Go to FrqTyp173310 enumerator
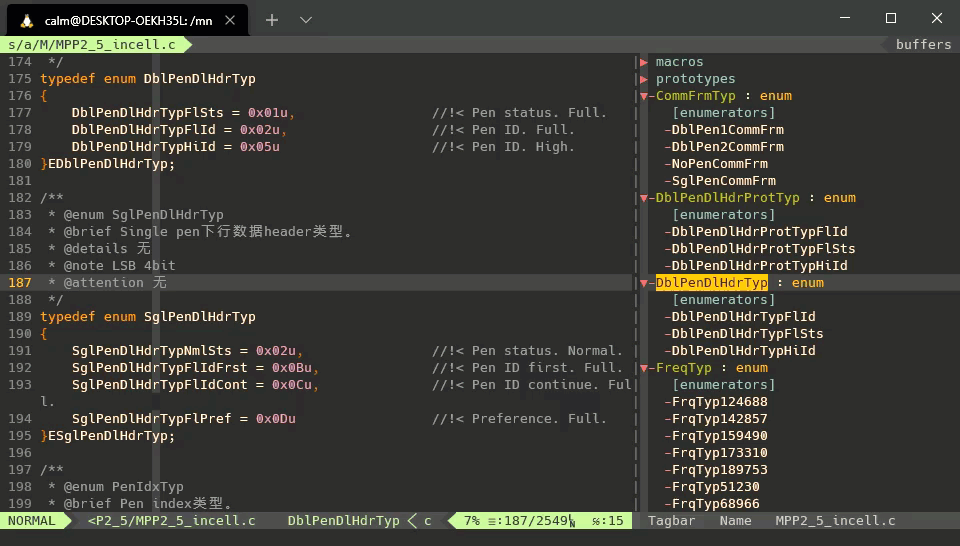Image resolution: width=960 pixels, height=546 pixels. pyautogui.click(x=719, y=454)
